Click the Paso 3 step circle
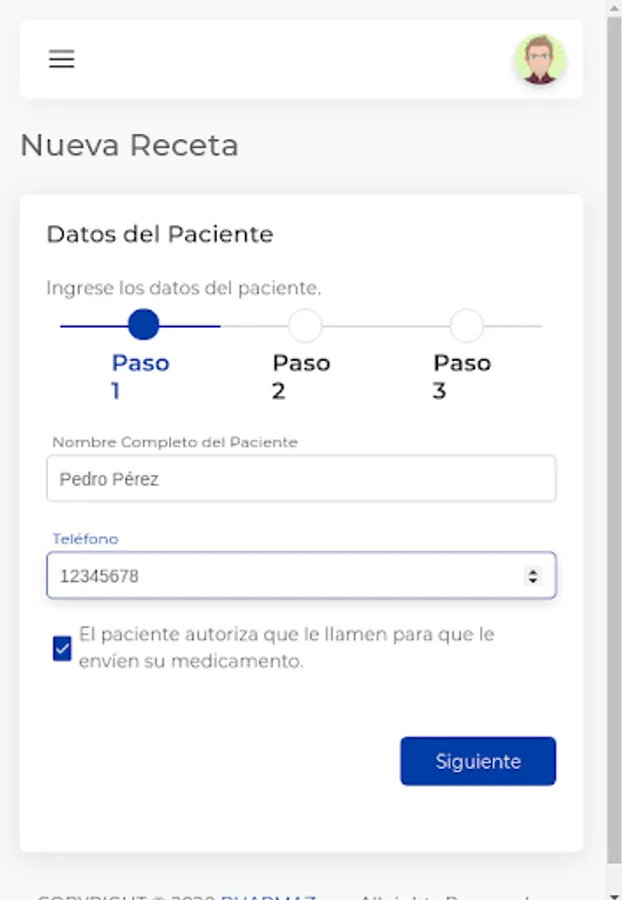The image size is (622, 900). point(466,325)
